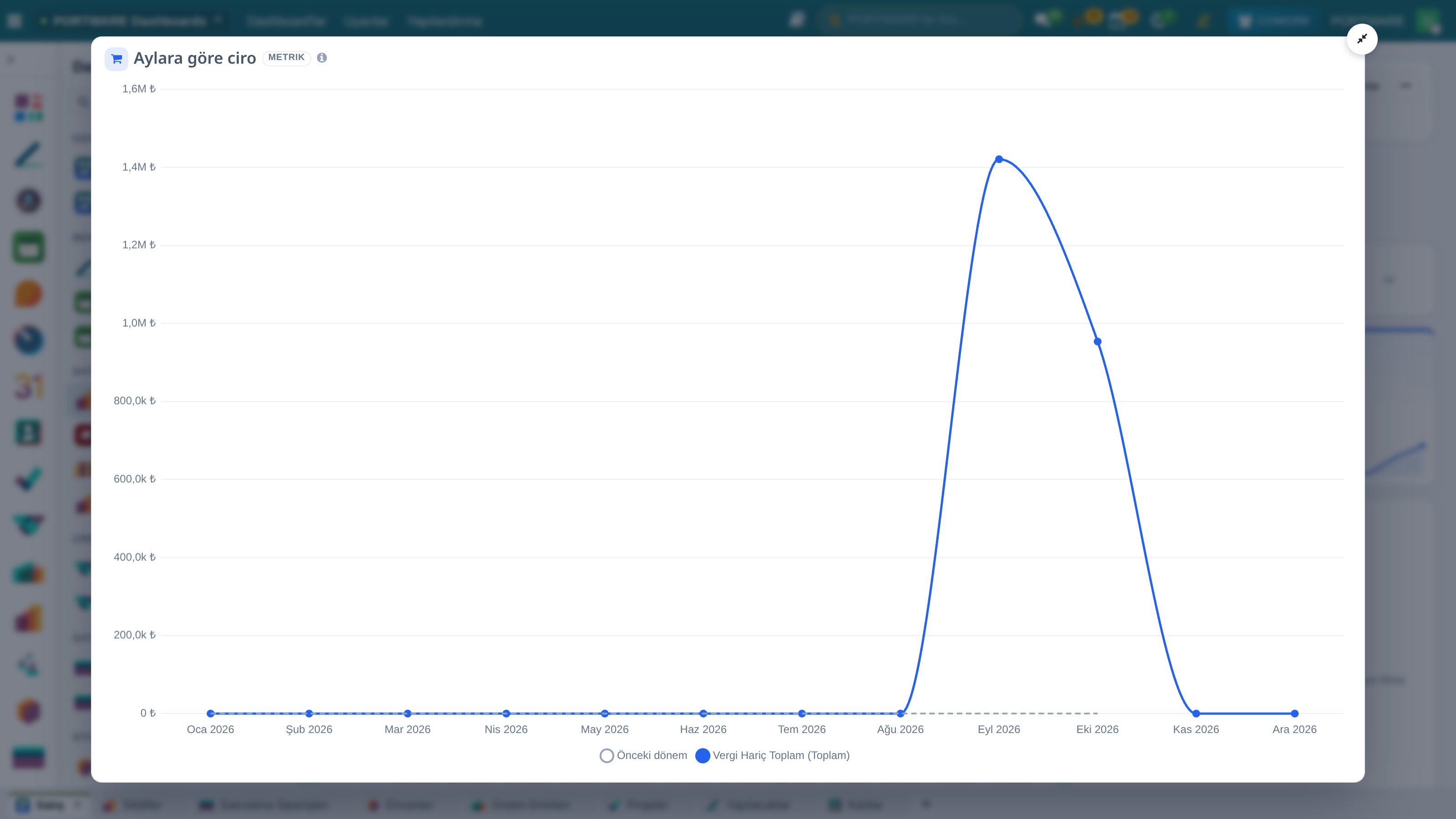Toggle the Vergi Hariç Toplam legend series
Screen dimensions: 1456x819
(773, 755)
